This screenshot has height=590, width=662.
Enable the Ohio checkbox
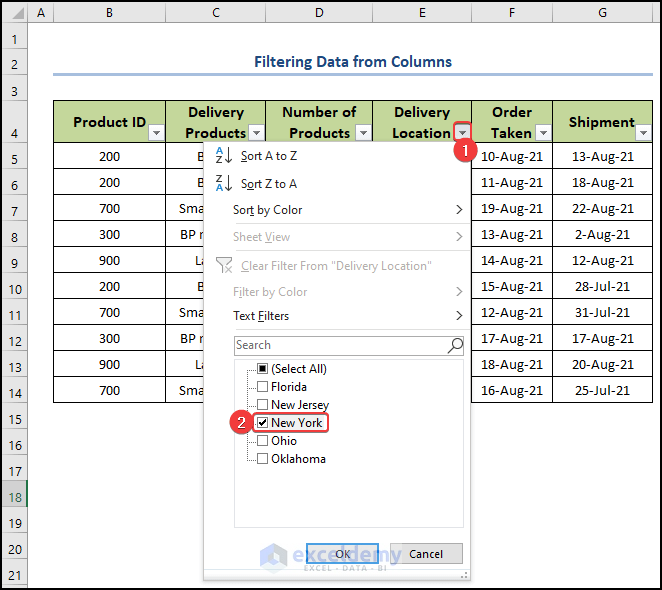[262, 441]
